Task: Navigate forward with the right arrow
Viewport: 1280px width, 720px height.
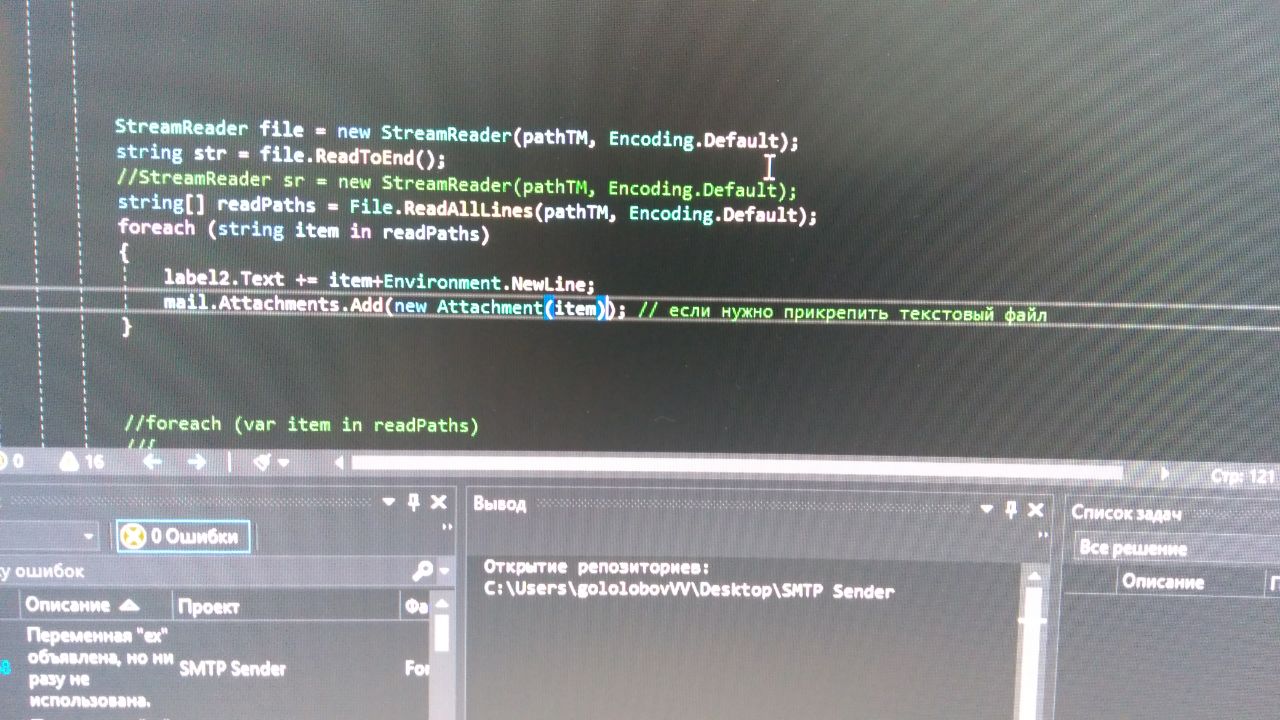Action: (x=197, y=462)
